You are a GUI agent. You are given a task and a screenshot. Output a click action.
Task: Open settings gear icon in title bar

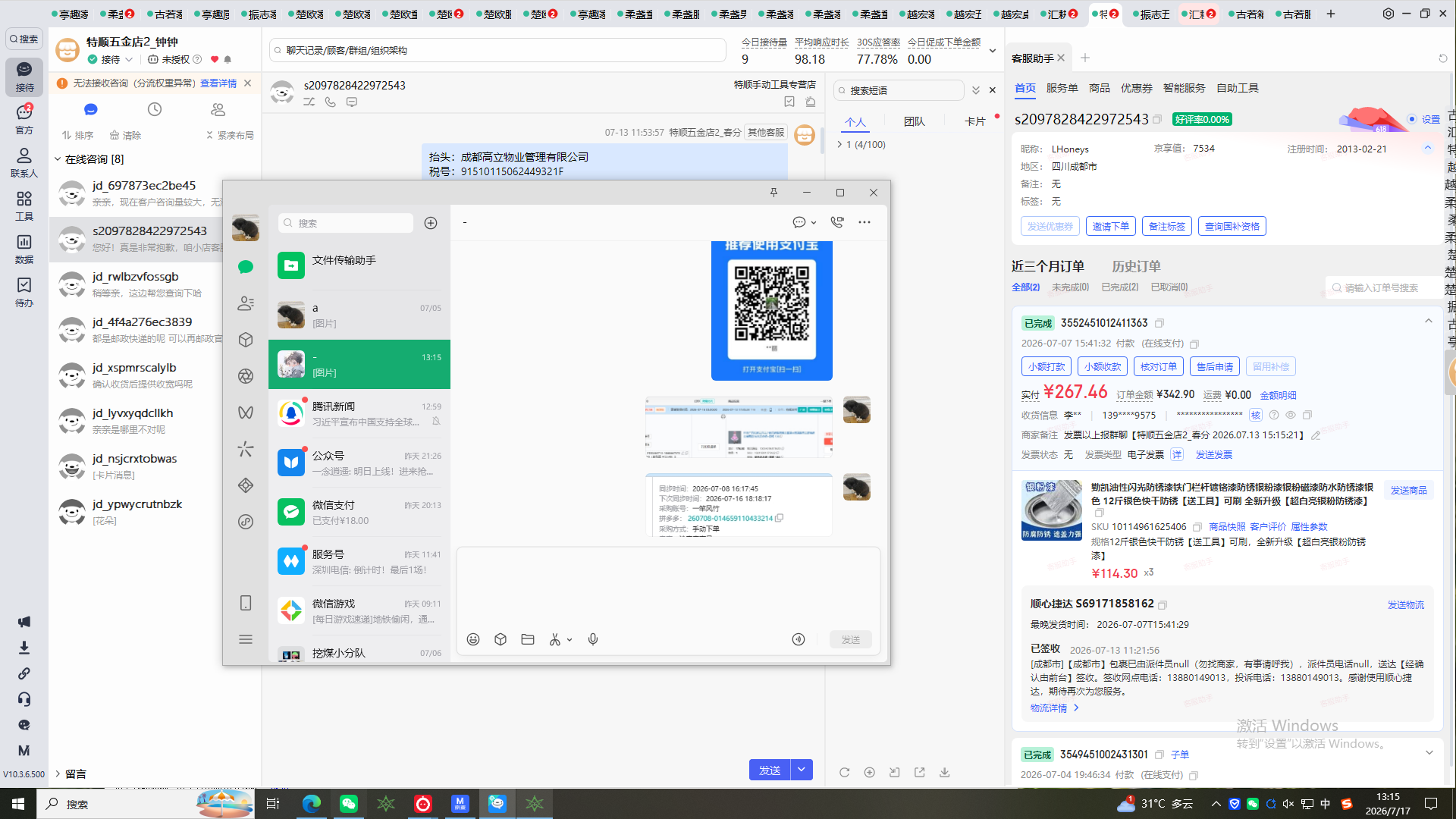(1389, 14)
